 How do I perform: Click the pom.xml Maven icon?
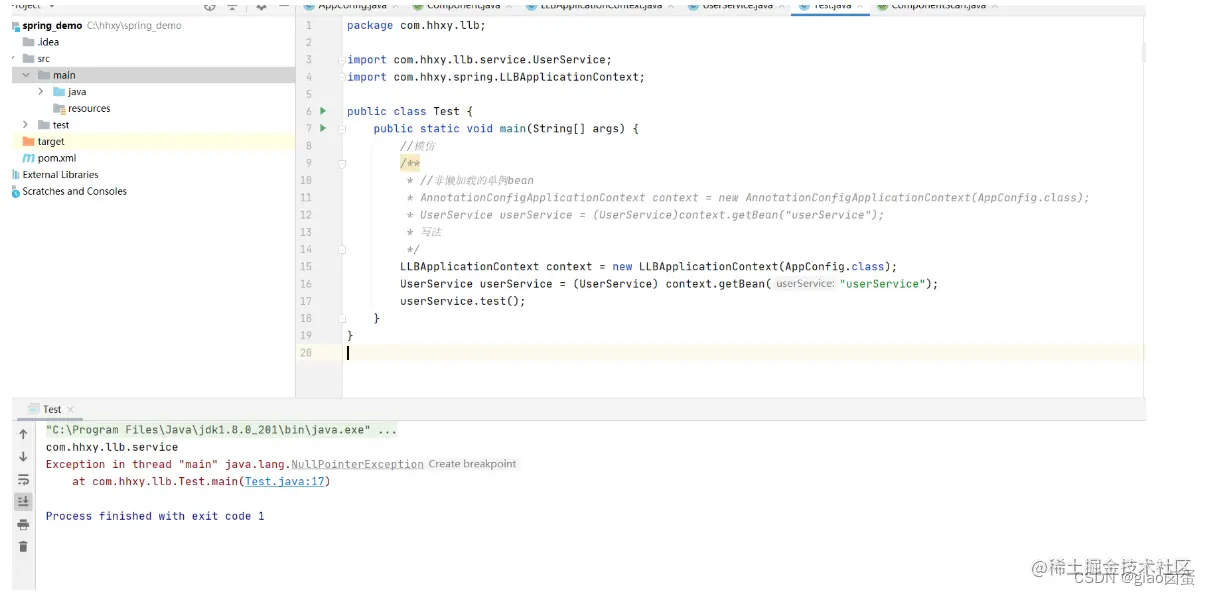[x=29, y=158]
